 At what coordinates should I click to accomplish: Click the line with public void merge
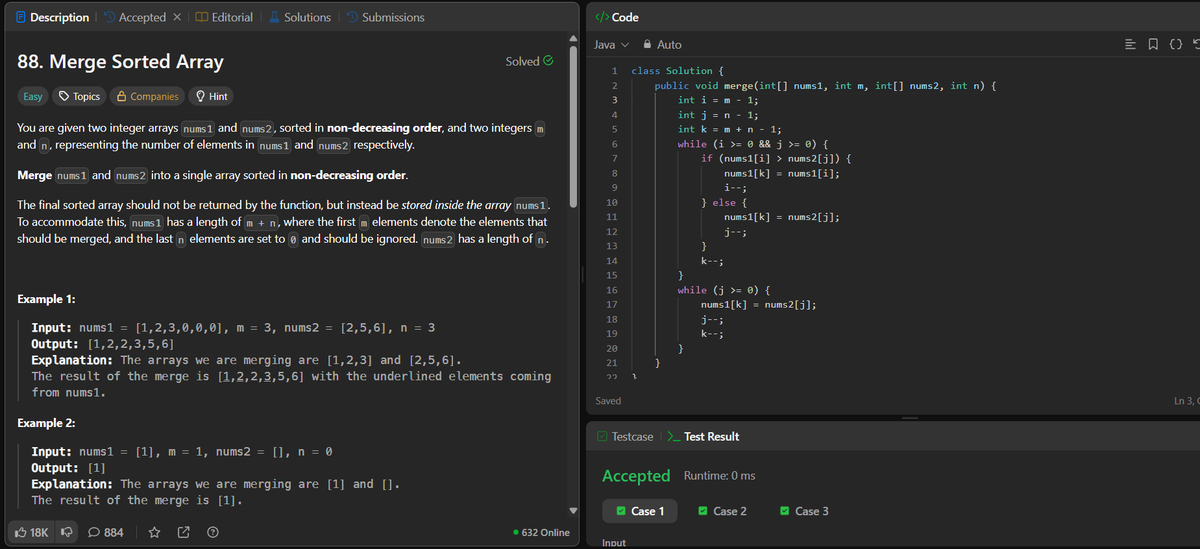point(823,86)
